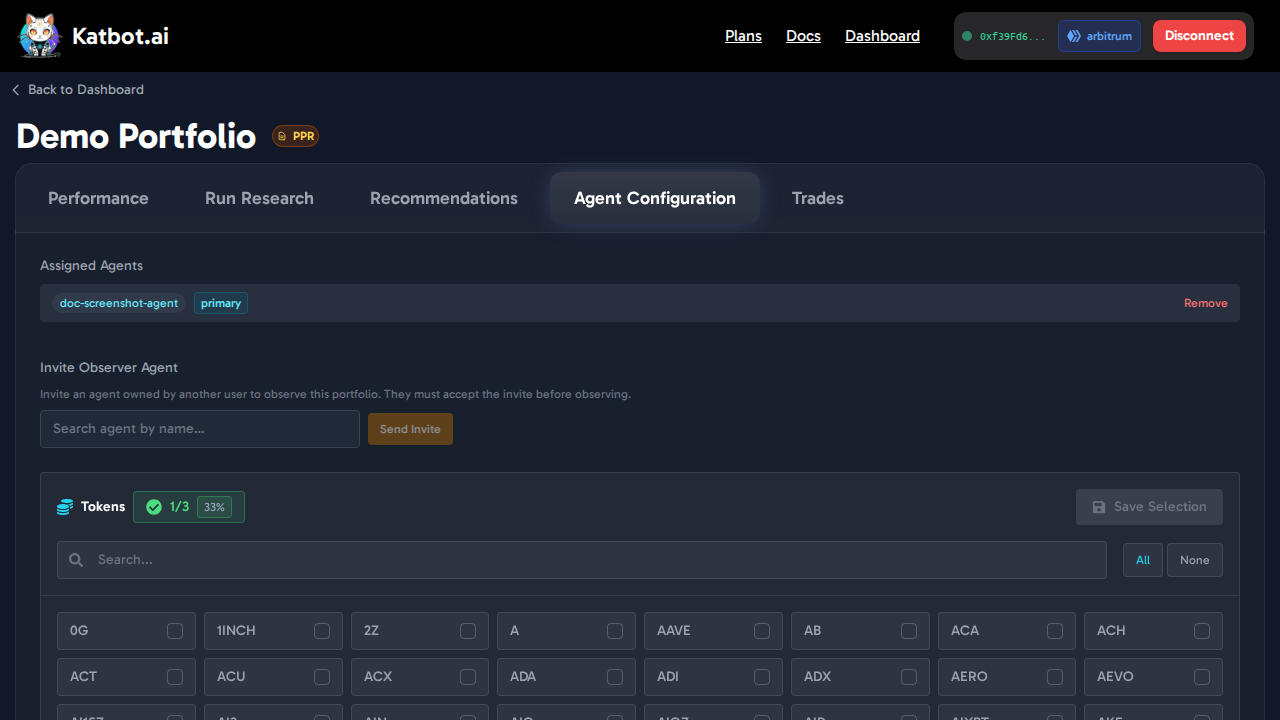
Task: Go Back to Dashboard
Action: (x=78, y=90)
